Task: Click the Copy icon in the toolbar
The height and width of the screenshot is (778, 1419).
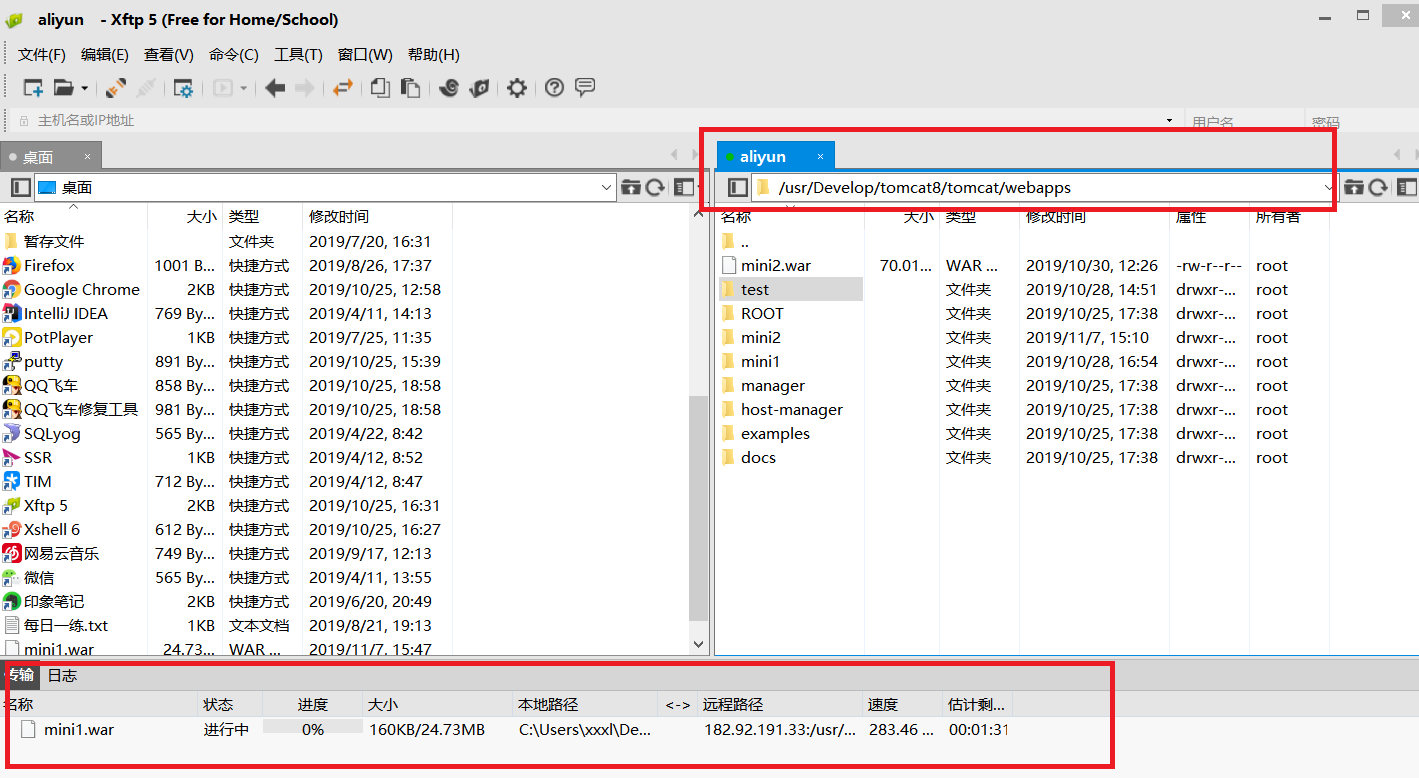Action: pos(380,88)
